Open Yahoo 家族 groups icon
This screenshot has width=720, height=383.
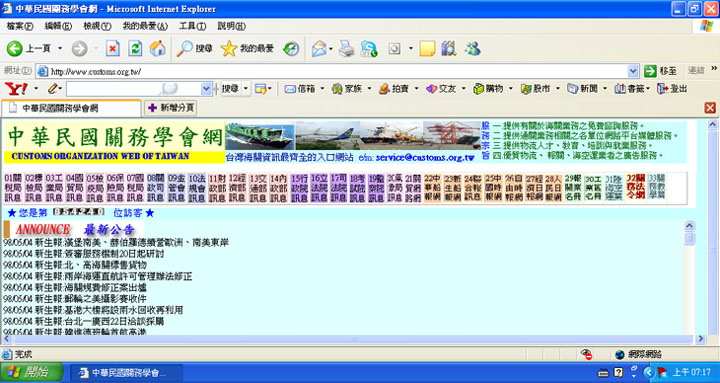click(337, 89)
